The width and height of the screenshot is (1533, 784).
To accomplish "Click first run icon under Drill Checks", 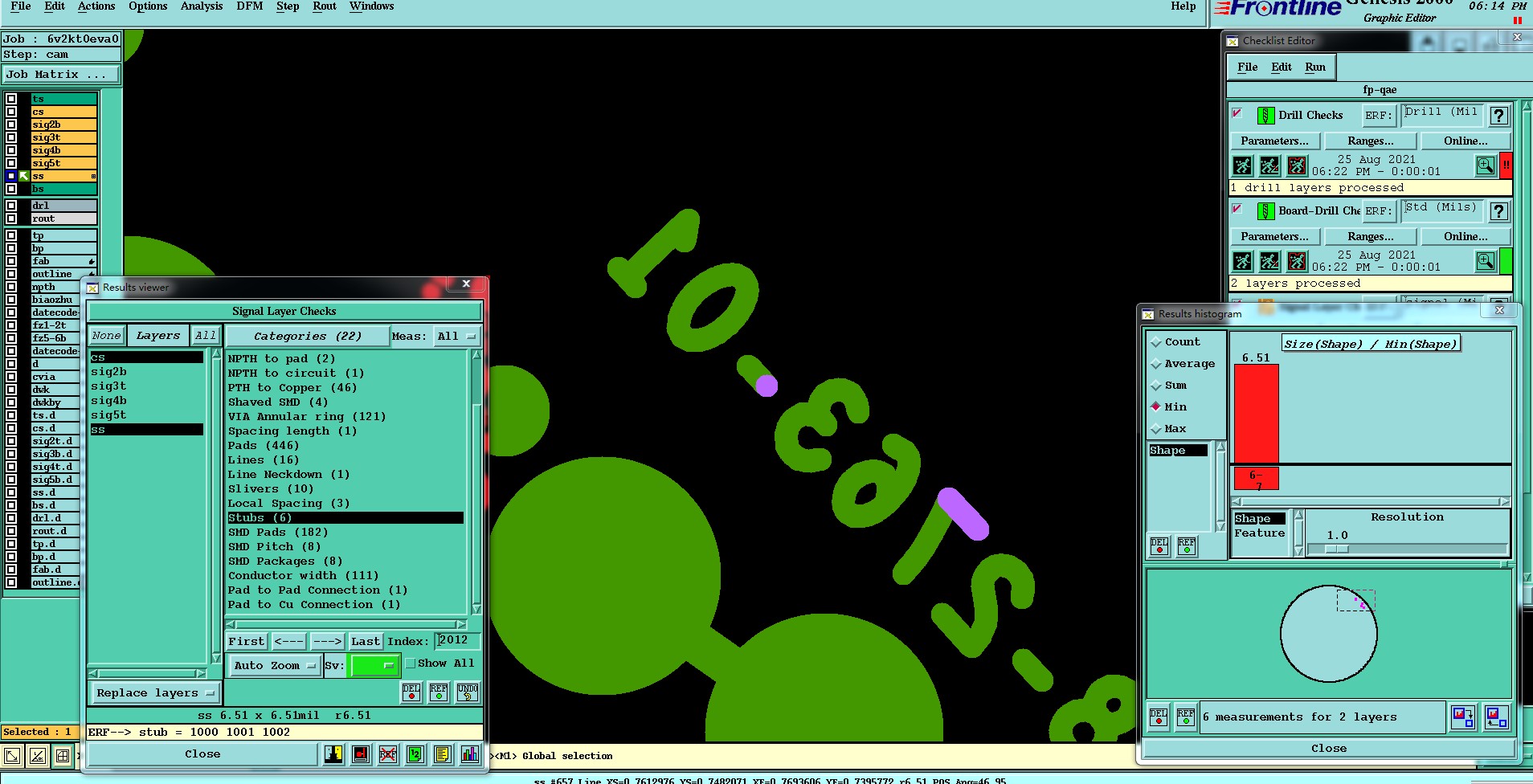I will coord(1243,165).
